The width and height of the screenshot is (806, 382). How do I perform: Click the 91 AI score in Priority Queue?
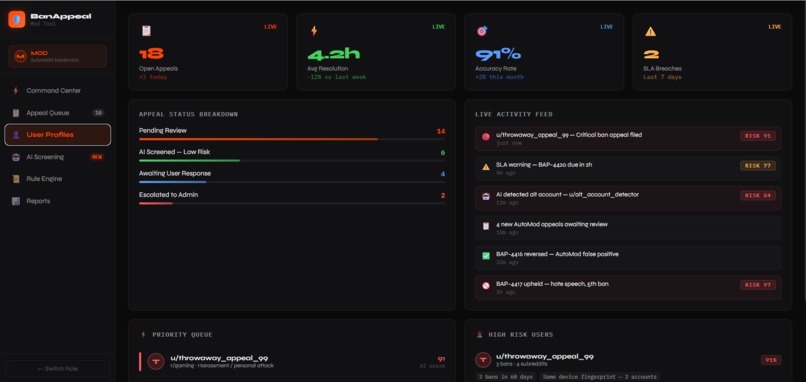point(441,359)
